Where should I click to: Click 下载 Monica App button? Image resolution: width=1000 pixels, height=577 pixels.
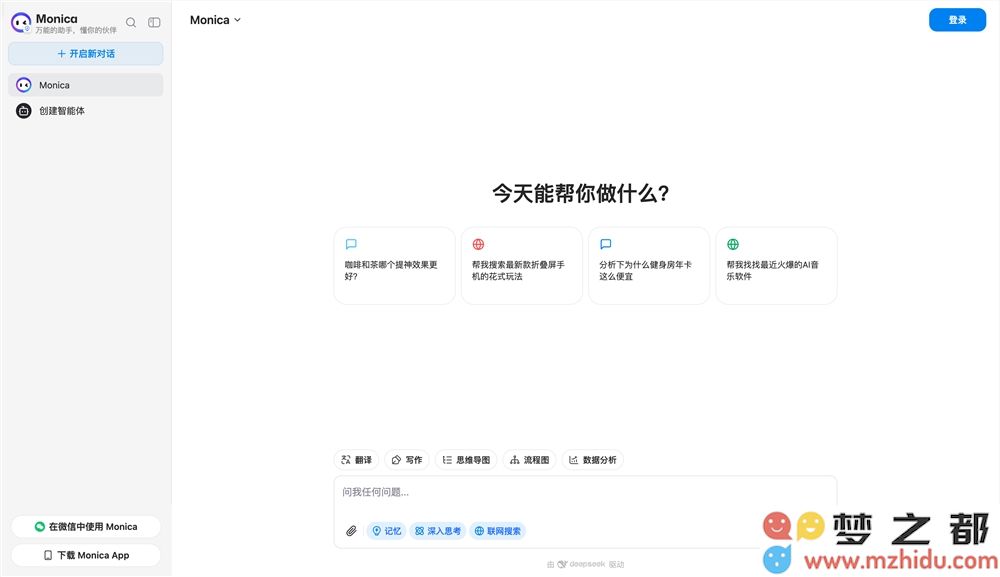click(86, 555)
